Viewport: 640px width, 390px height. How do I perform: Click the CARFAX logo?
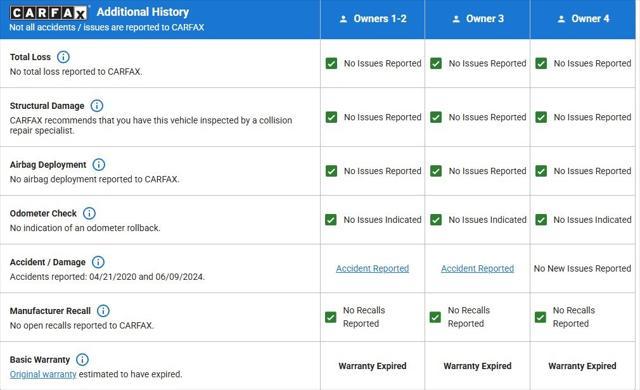click(x=49, y=13)
